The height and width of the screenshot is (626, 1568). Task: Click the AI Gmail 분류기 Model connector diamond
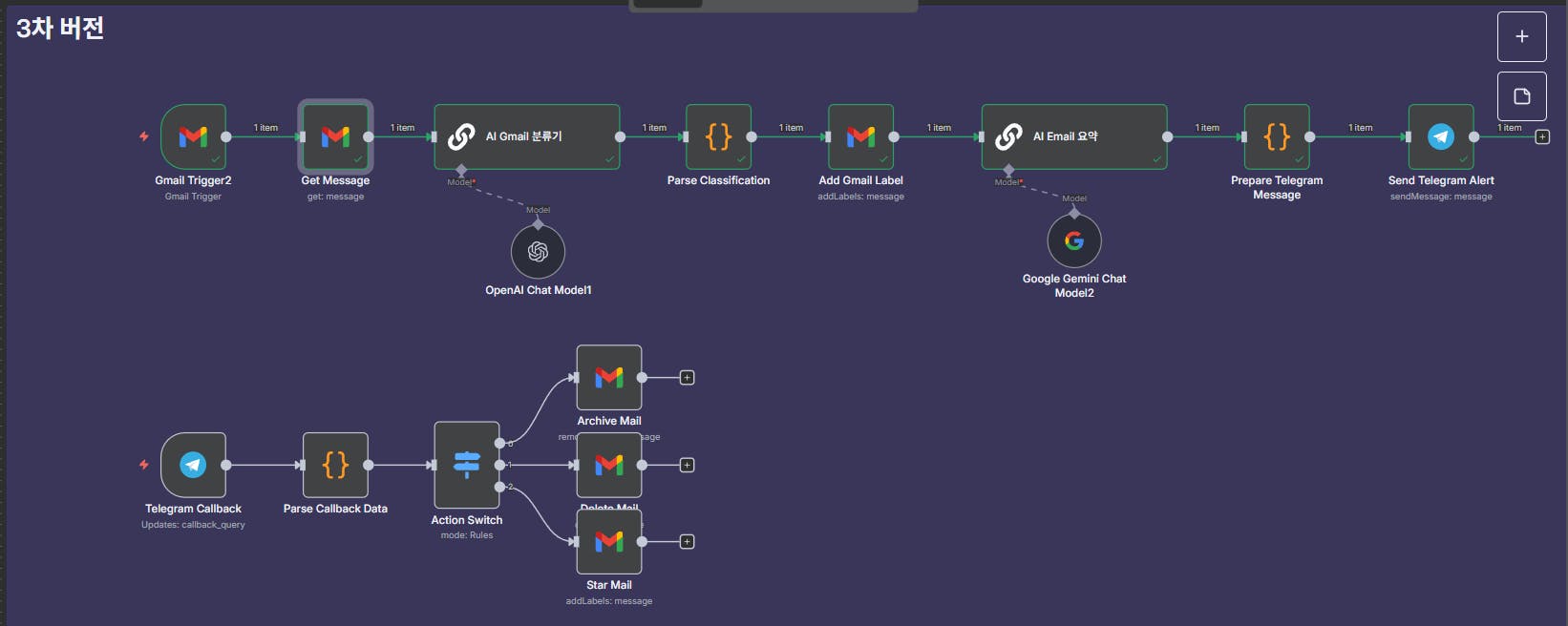click(461, 170)
